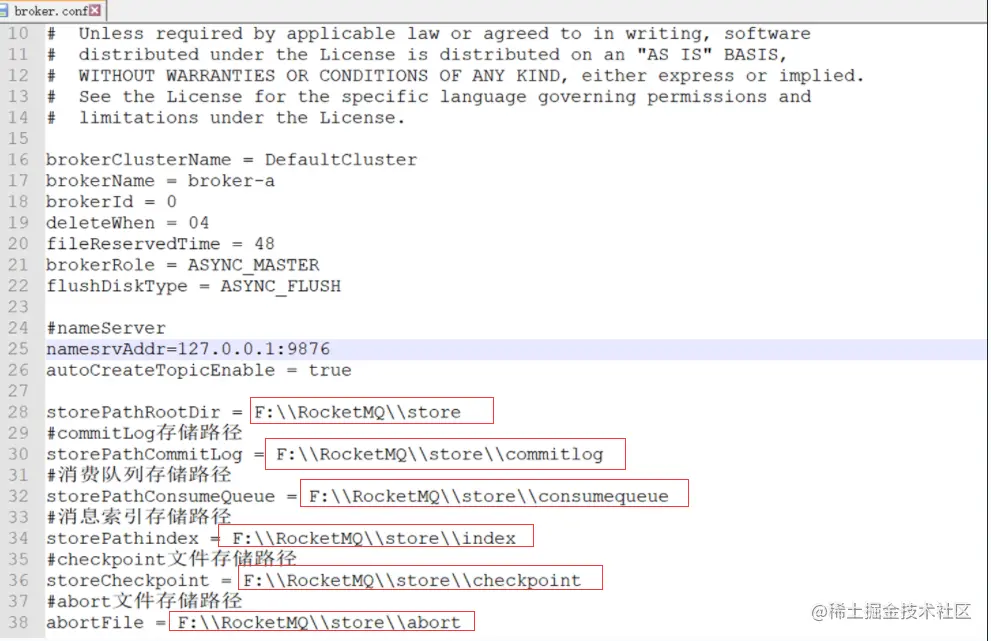Click the 'abortFile' key
Image resolution: width=991 pixels, height=641 pixels.
click(x=95, y=623)
